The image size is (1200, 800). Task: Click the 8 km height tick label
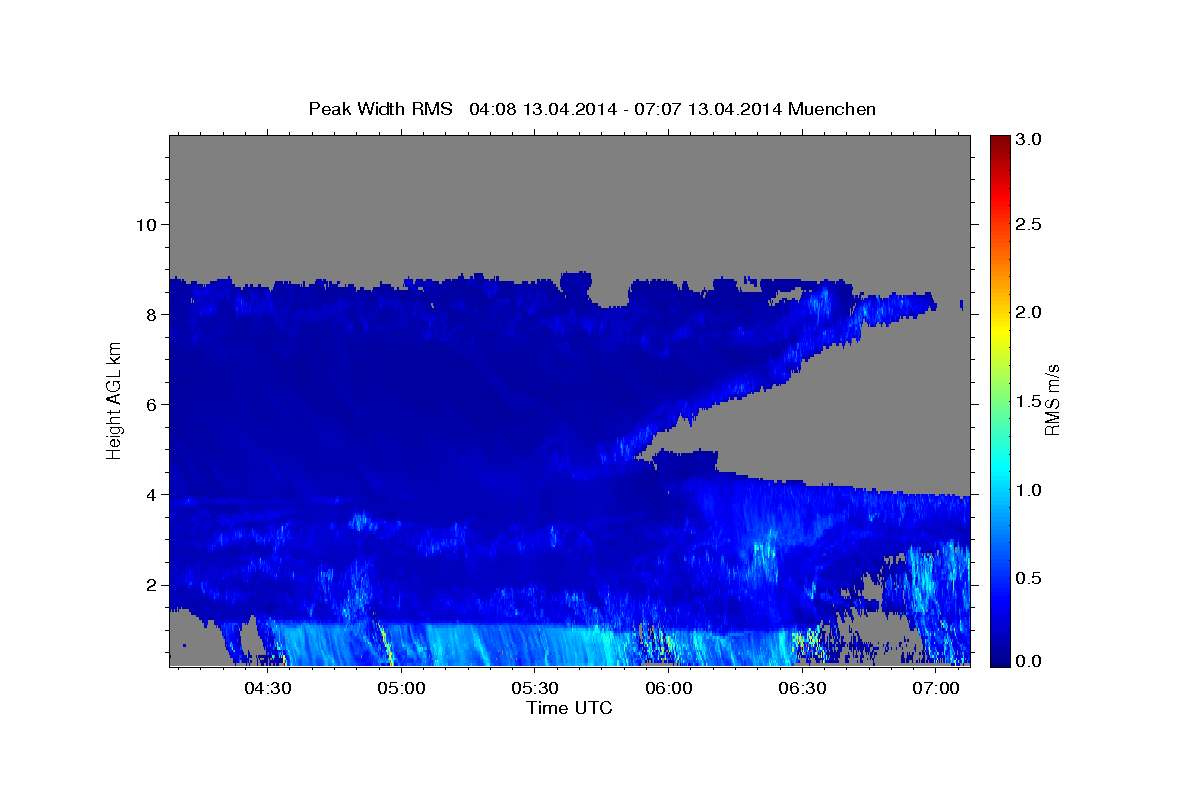click(x=151, y=314)
